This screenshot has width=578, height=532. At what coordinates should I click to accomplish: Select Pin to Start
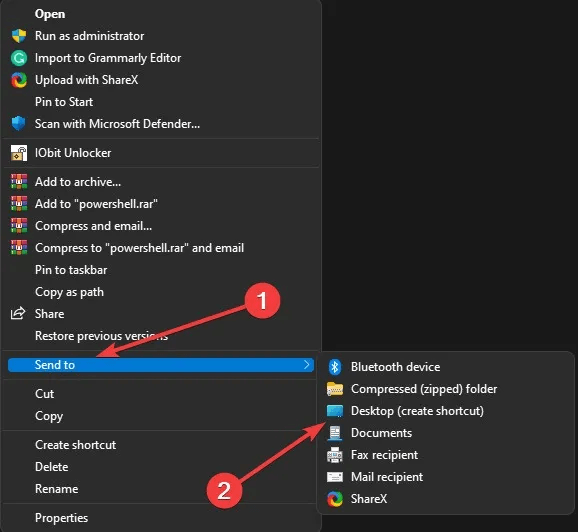pos(64,102)
